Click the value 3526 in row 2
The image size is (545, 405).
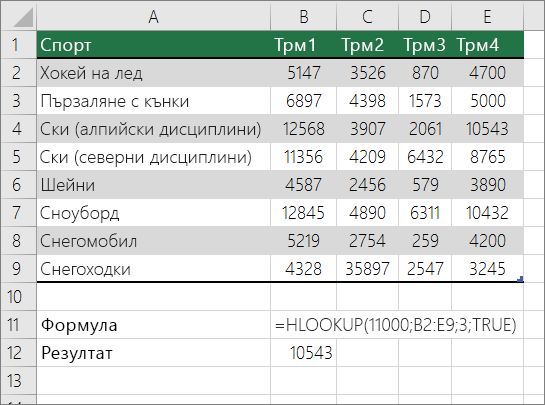point(367,73)
